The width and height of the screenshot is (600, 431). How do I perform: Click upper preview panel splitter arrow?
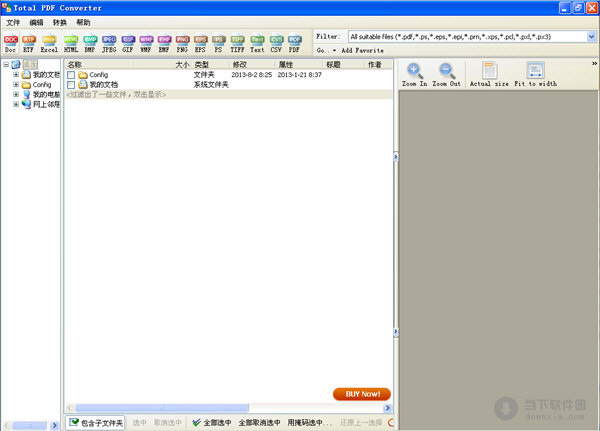coord(396,157)
